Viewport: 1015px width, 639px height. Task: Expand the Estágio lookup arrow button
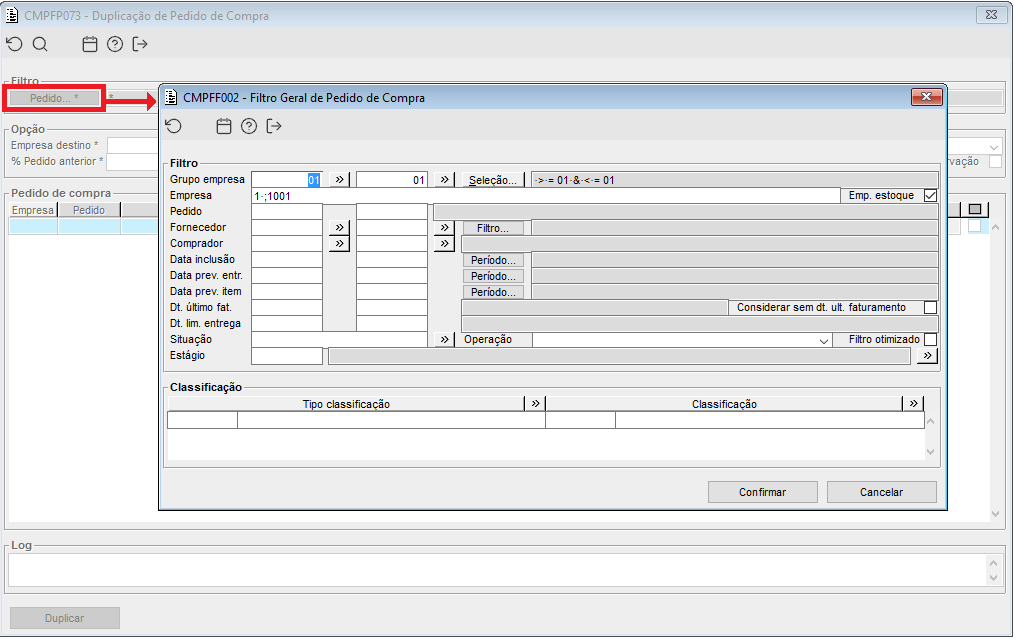coord(928,356)
